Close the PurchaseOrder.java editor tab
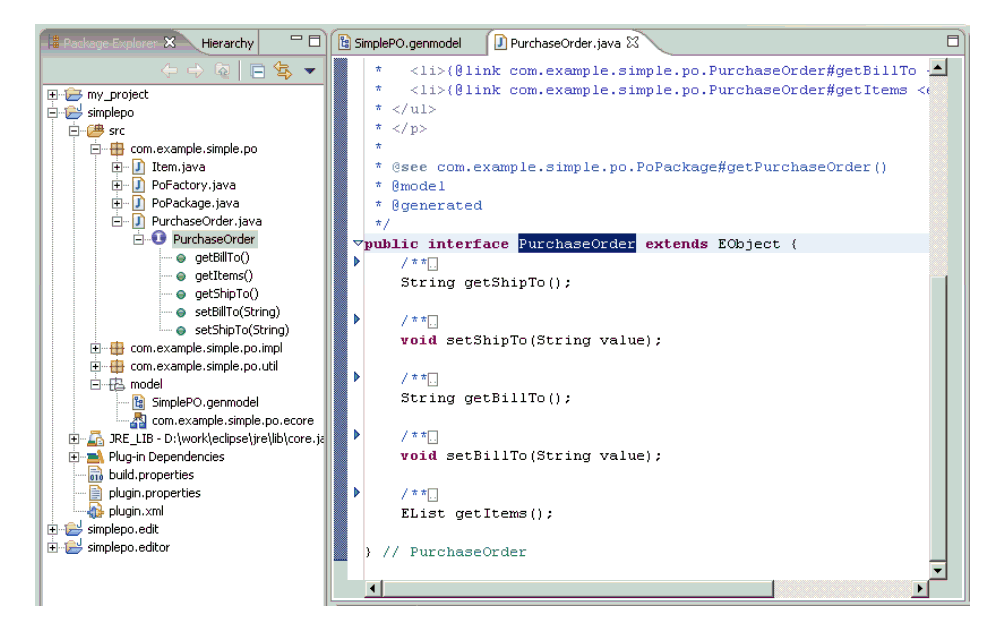Screen dimensions: 998x630 [632, 42]
